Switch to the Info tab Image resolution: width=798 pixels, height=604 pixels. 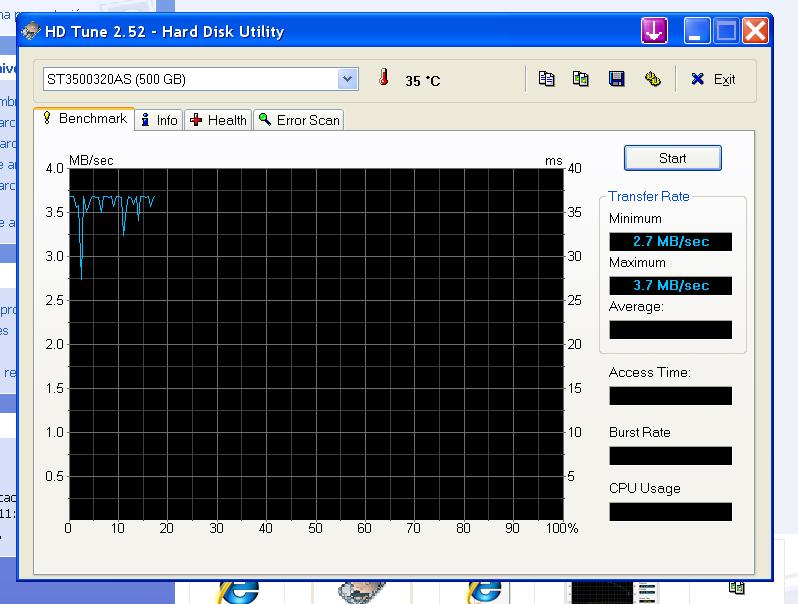point(159,121)
